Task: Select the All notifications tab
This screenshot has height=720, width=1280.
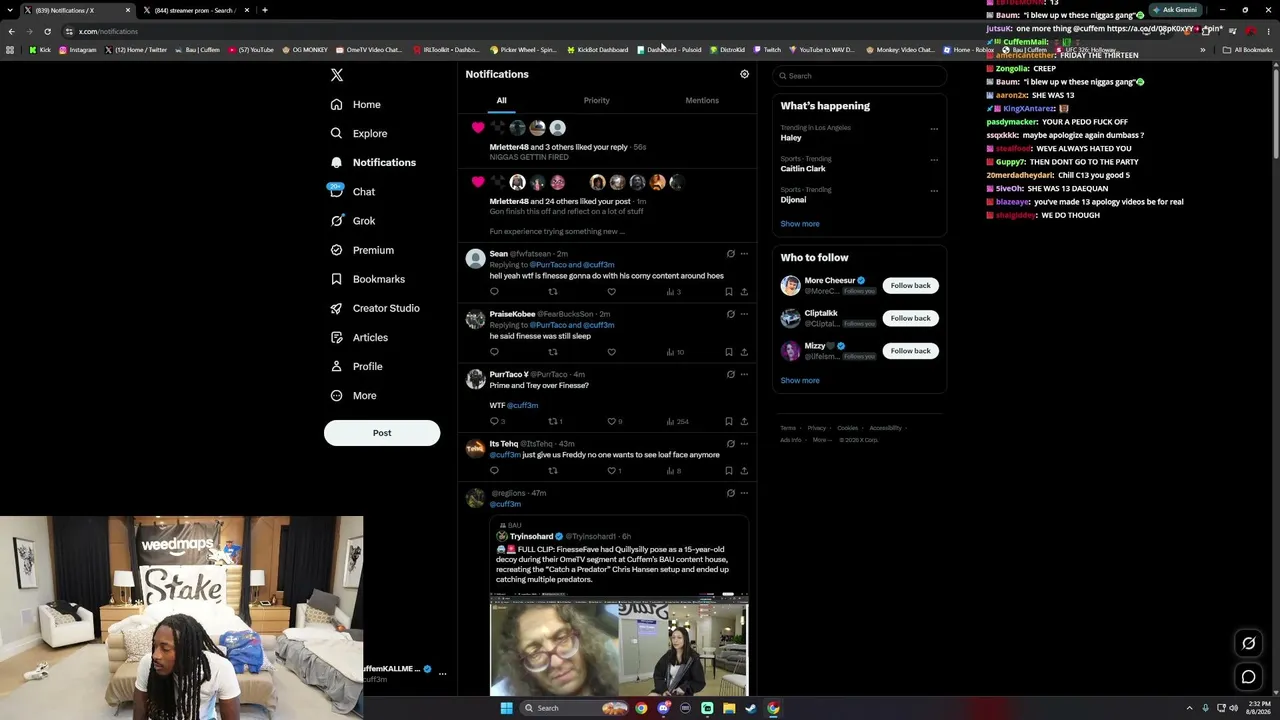Action: click(x=501, y=100)
